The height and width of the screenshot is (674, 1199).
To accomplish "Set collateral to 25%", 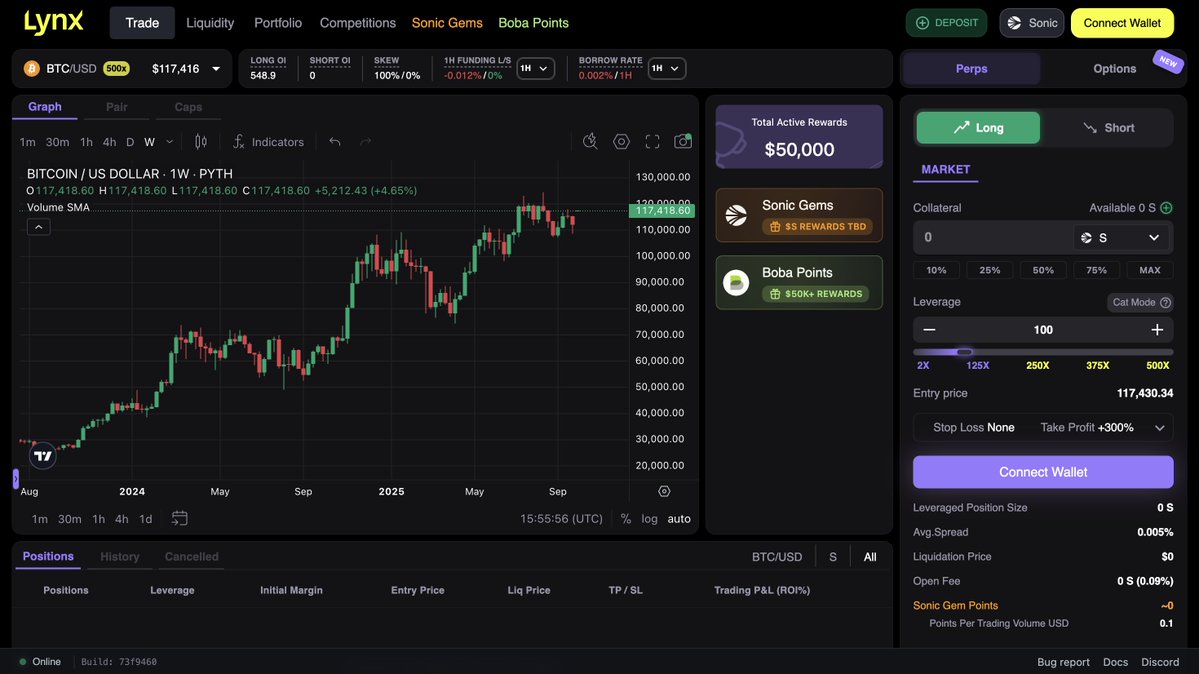I will [989, 270].
